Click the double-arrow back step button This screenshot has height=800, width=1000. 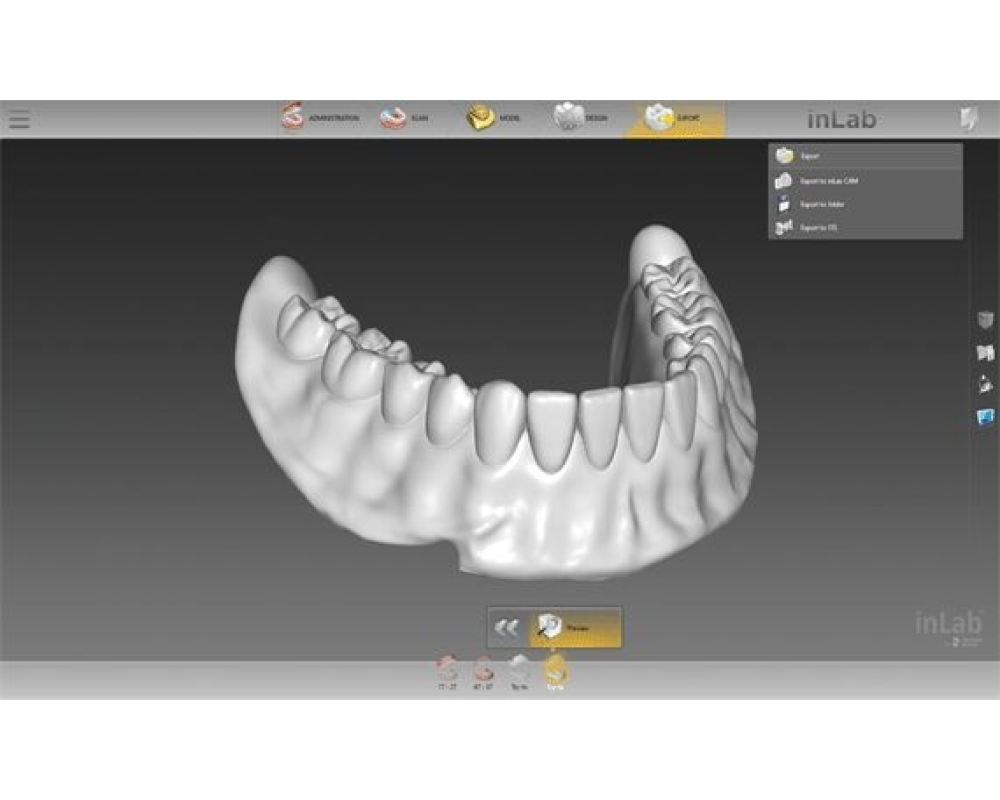[x=507, y=628]
